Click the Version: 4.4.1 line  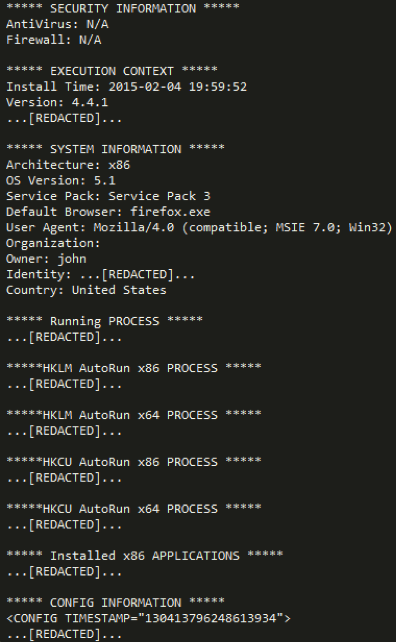(57, 102)
